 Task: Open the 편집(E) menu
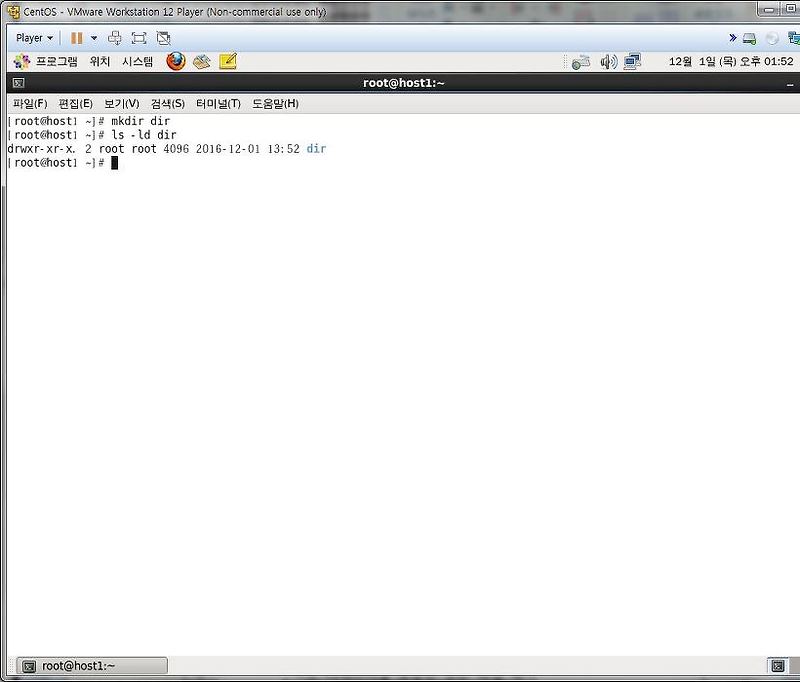coord(76,104)
